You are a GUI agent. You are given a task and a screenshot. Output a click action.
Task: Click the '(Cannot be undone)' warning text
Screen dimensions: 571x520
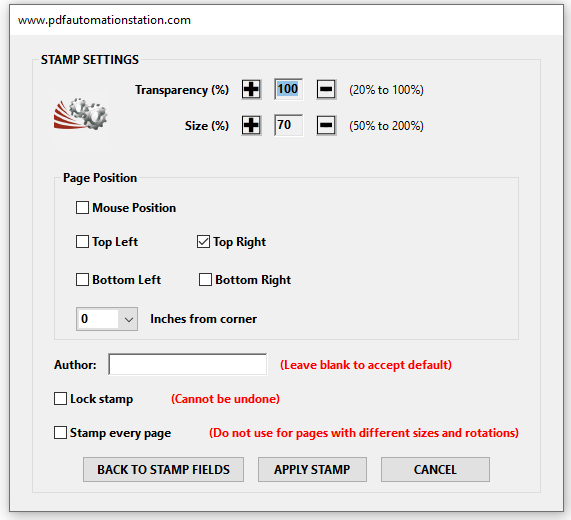(x=225, y=399)
